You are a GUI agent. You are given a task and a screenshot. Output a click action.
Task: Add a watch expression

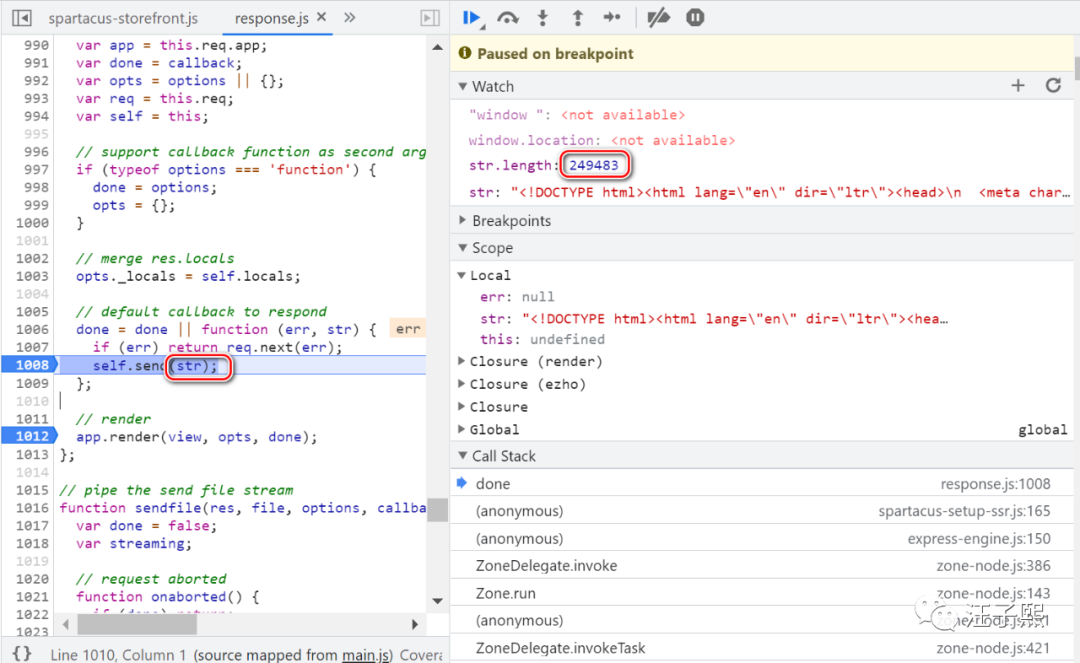1018,85
